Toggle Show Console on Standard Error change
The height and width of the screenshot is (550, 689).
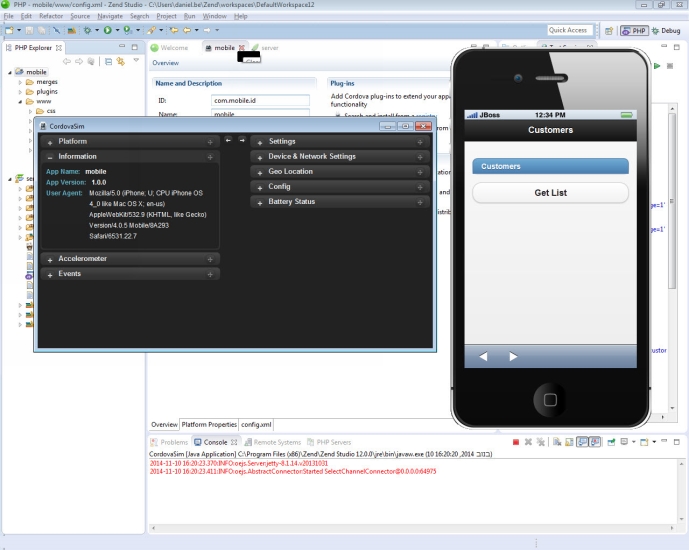tap(595, 442)
